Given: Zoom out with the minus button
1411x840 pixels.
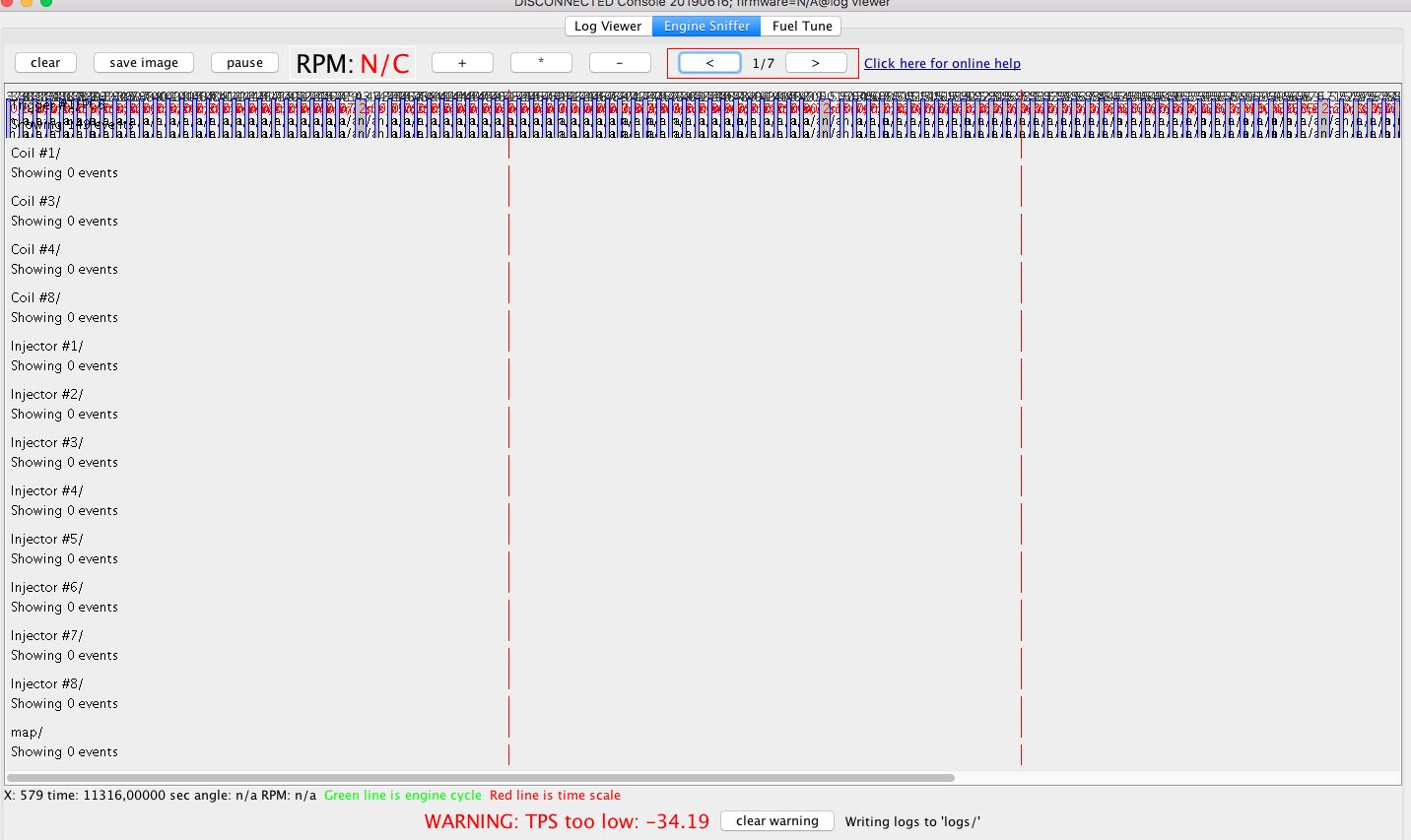Looking at the screenshot, I should click(x=620, y=63).
